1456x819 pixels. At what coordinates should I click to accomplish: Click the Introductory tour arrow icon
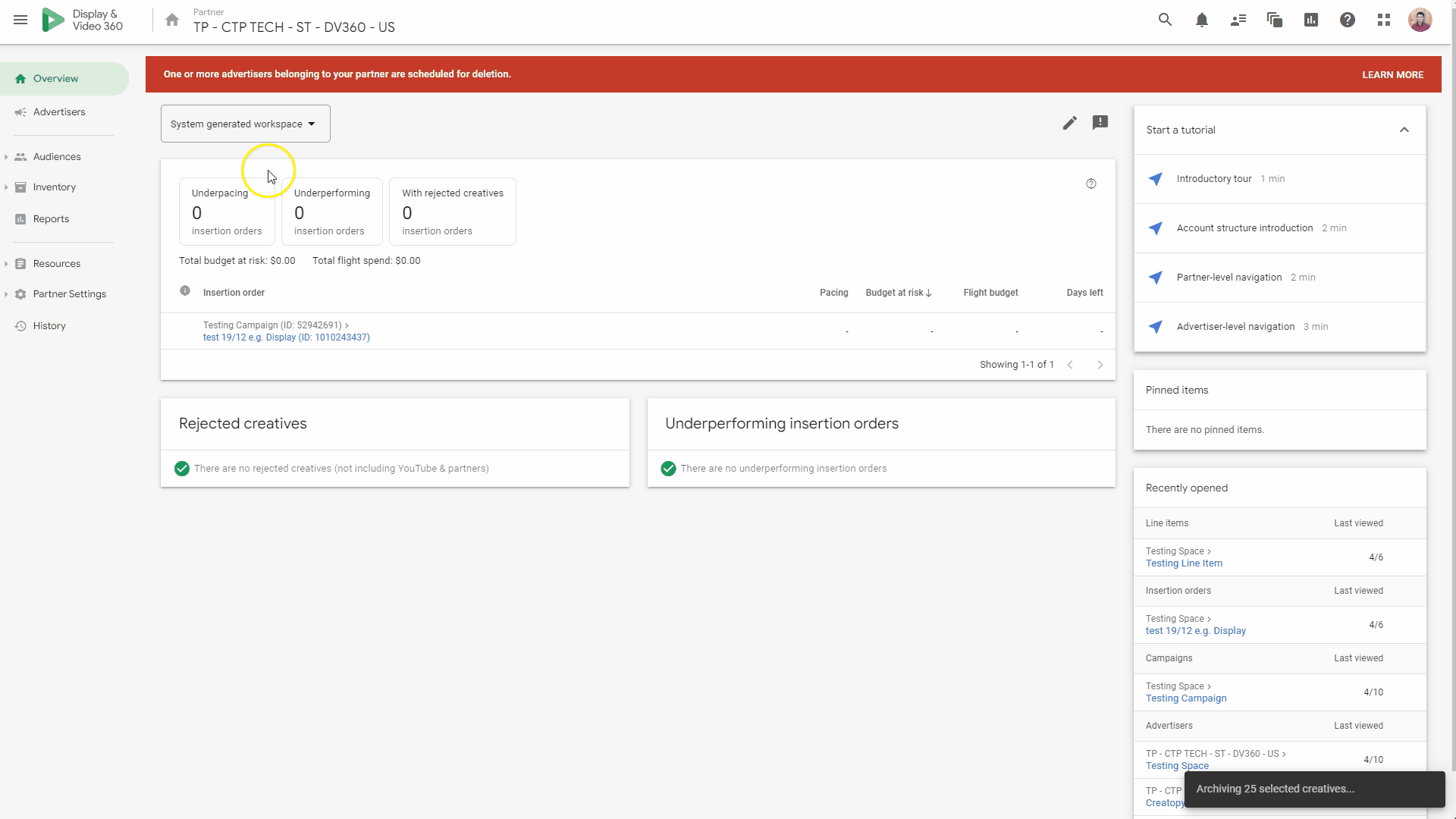(1156, 179)
